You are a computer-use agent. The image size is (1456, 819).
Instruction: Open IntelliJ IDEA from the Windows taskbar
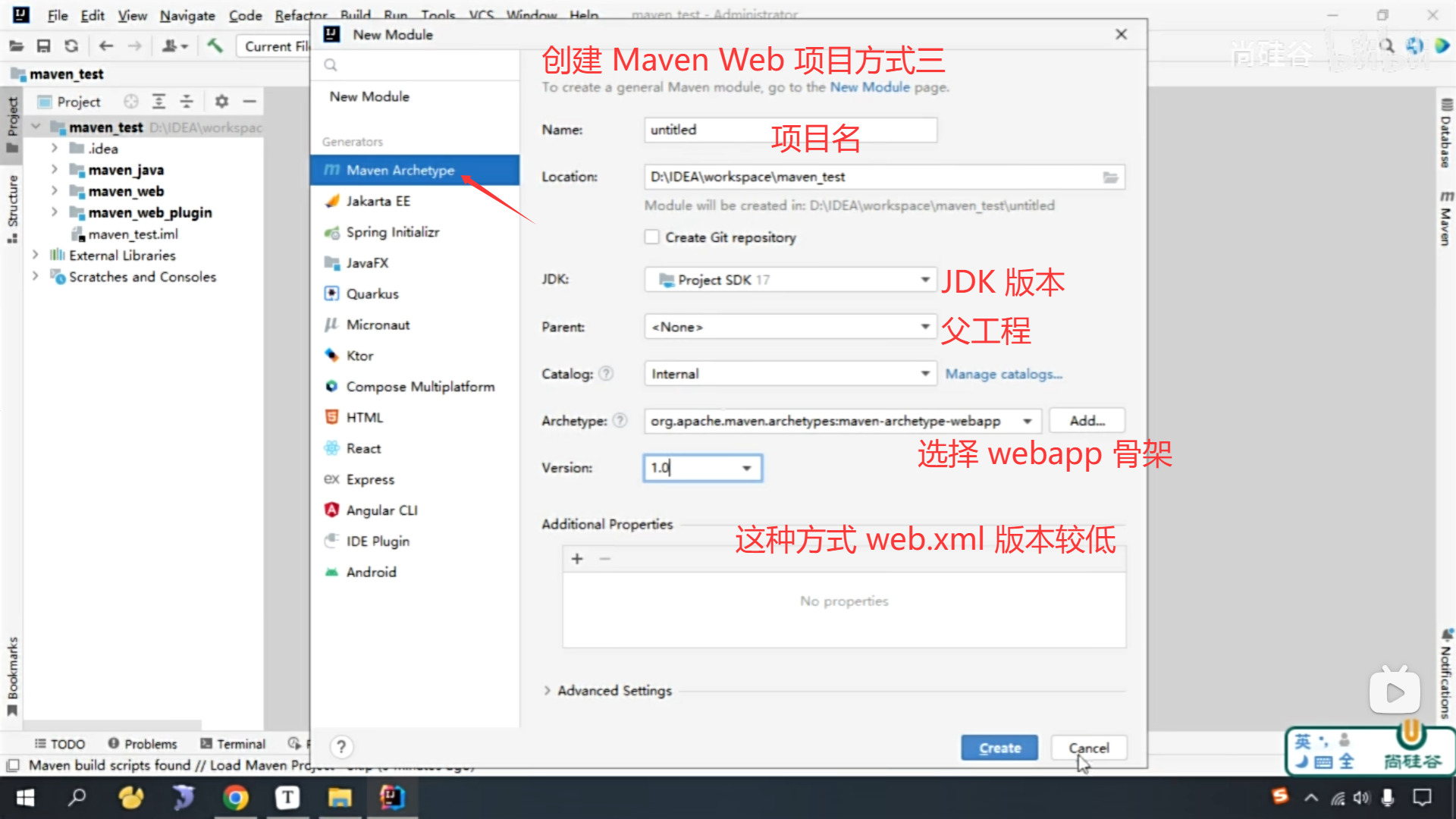392,798
